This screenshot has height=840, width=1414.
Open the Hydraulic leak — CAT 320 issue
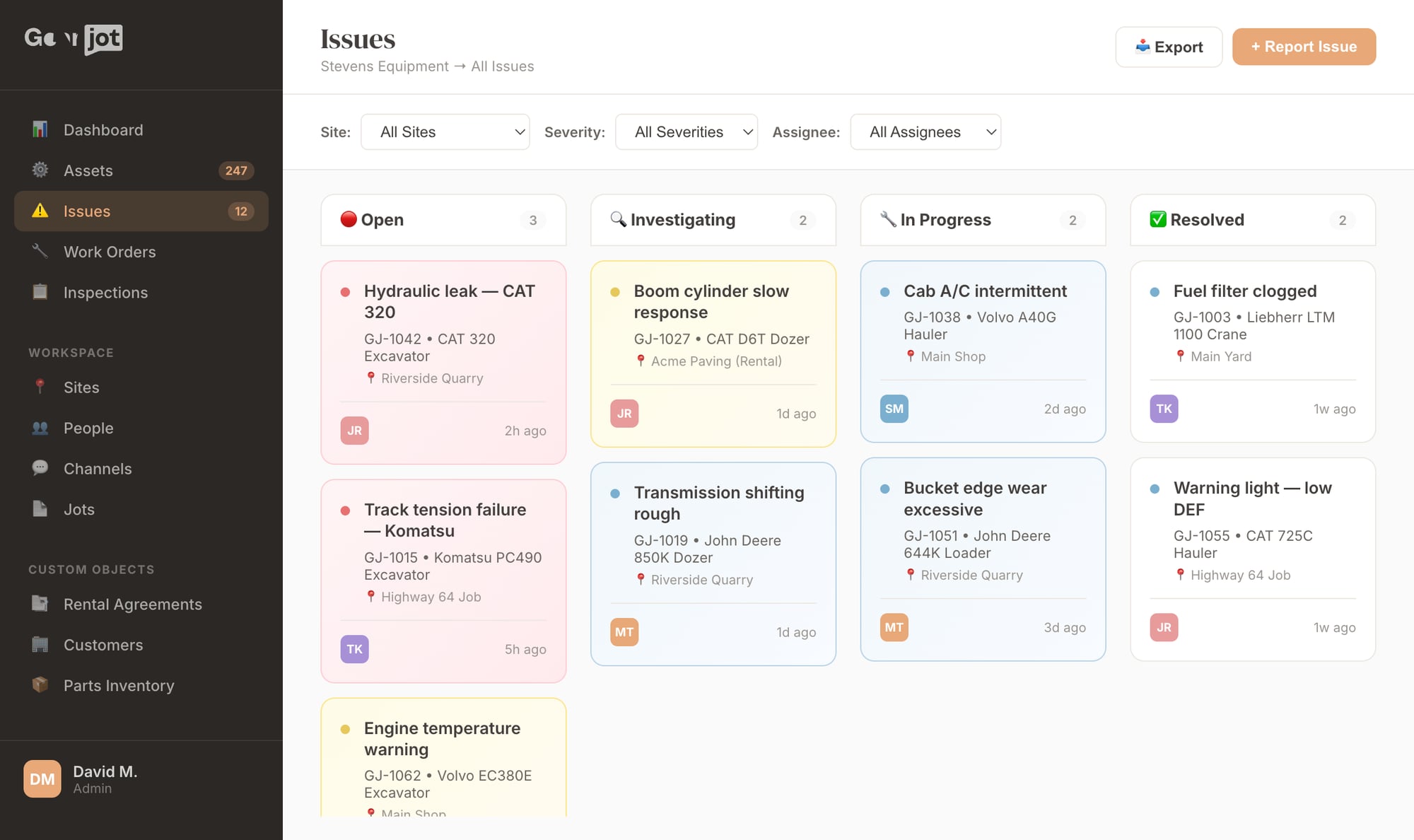click(449, 301)
